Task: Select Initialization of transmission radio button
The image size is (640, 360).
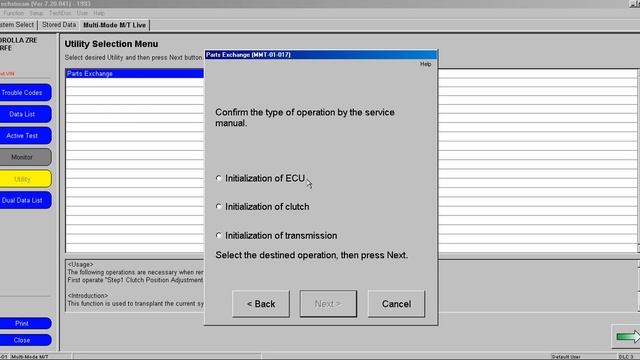Action: pyautogui.click(x=219, y=236)
